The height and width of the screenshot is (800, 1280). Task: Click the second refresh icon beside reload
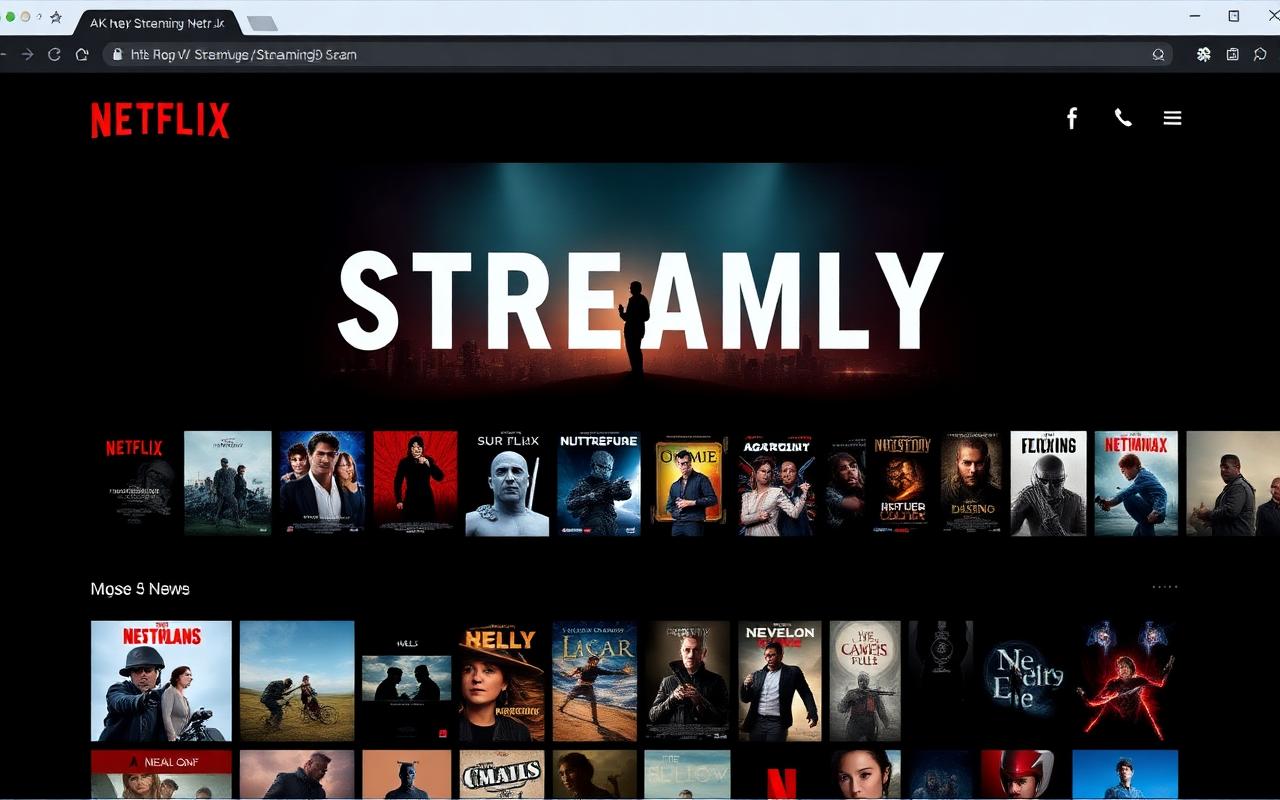pos(82,55)
